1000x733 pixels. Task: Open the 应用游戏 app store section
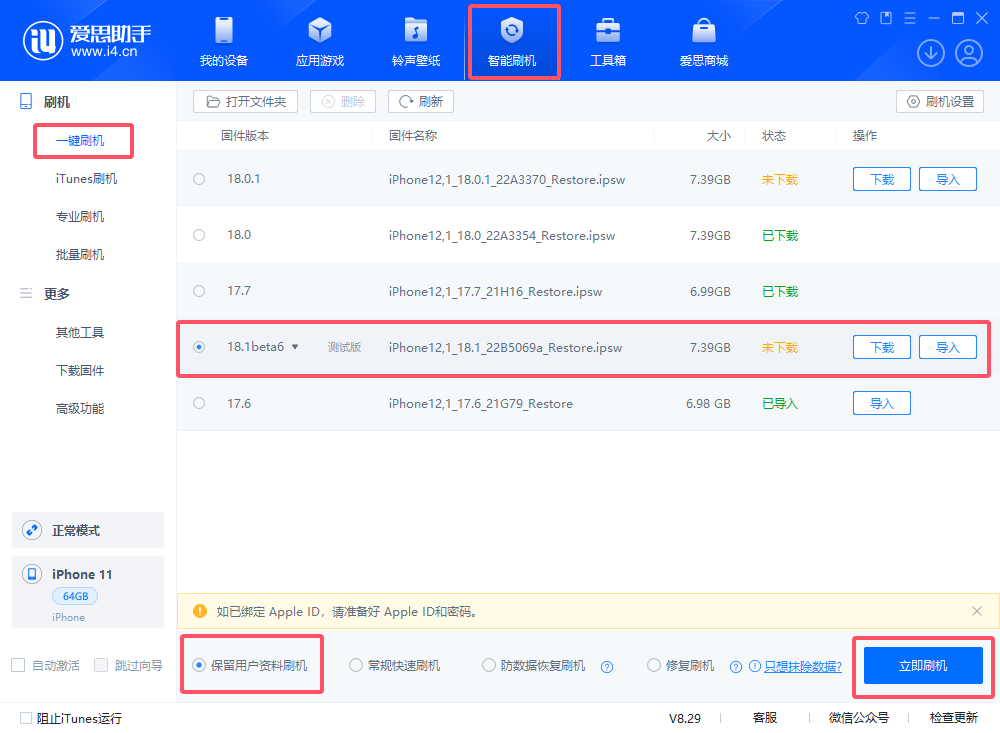pyautogui.click(x=319, y=40)
